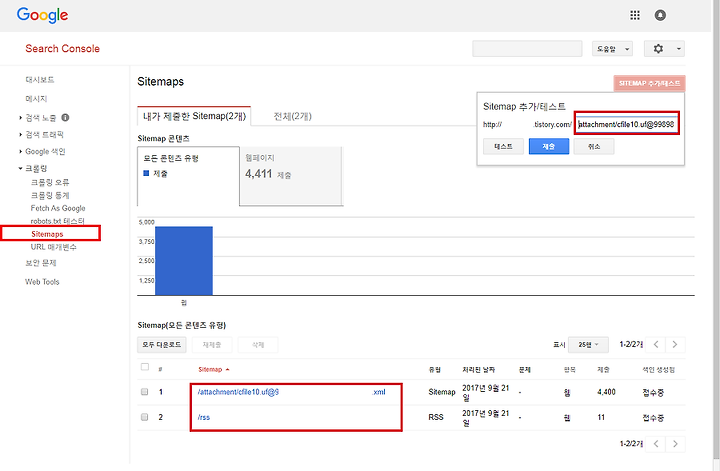Click the 취소 cancel button
720x471 pixels.
coord(594,146)
